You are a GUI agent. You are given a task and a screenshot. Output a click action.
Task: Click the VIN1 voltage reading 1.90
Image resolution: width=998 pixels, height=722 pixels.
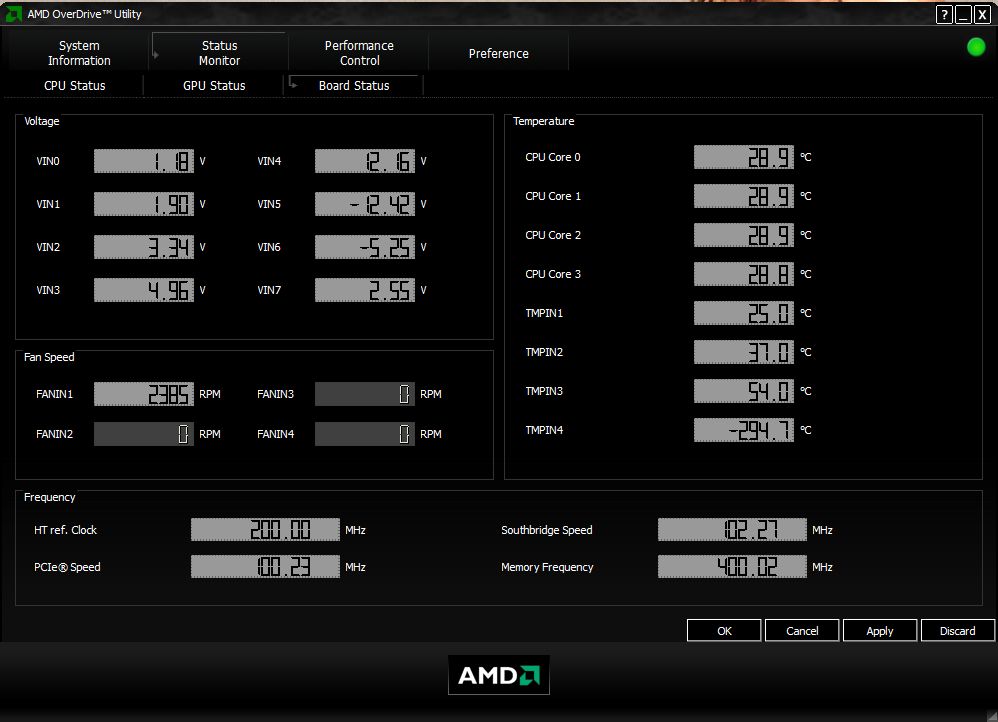[144, 204]
